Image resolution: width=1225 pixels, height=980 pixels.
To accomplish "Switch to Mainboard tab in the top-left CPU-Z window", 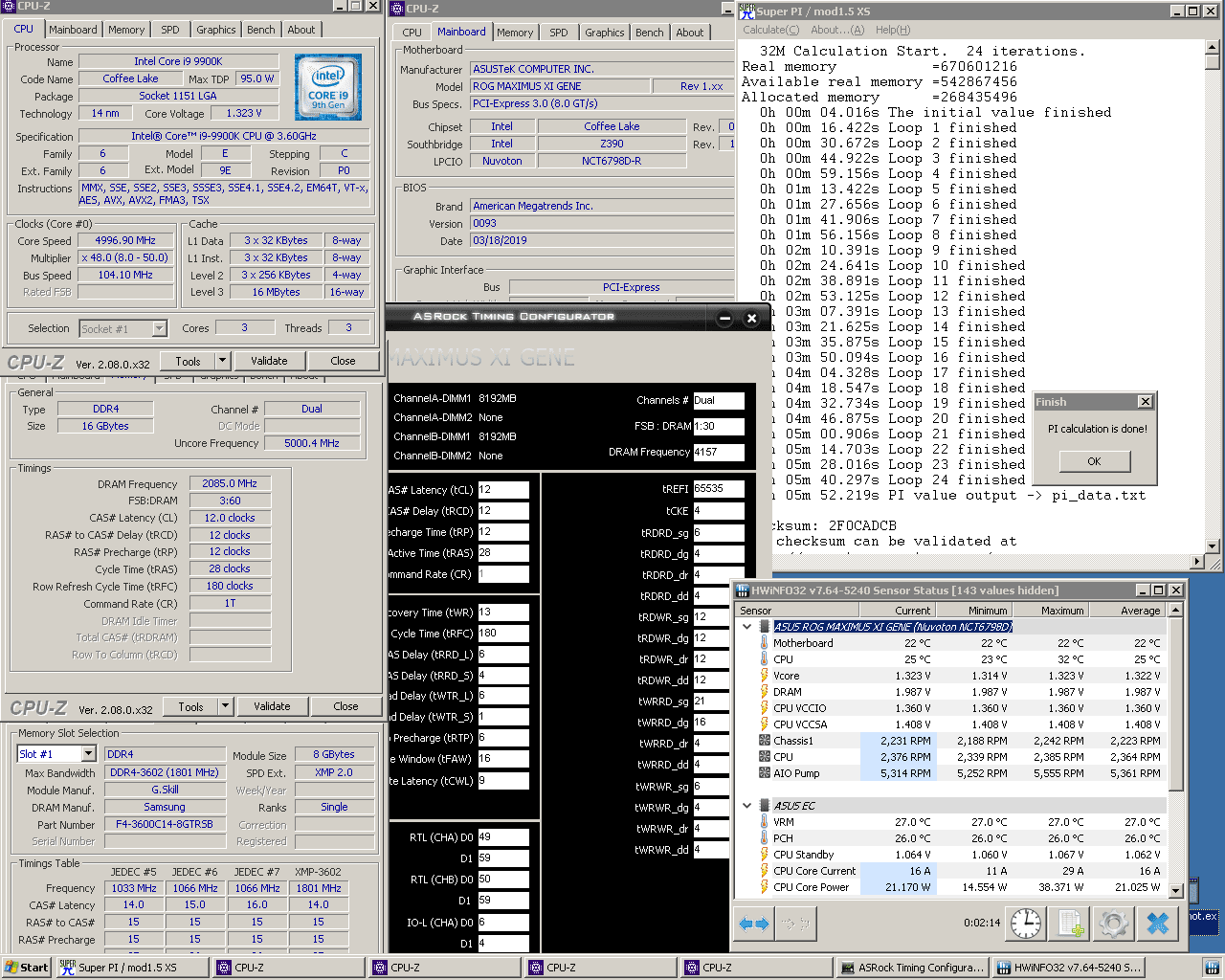I will [x=73, y=30].
